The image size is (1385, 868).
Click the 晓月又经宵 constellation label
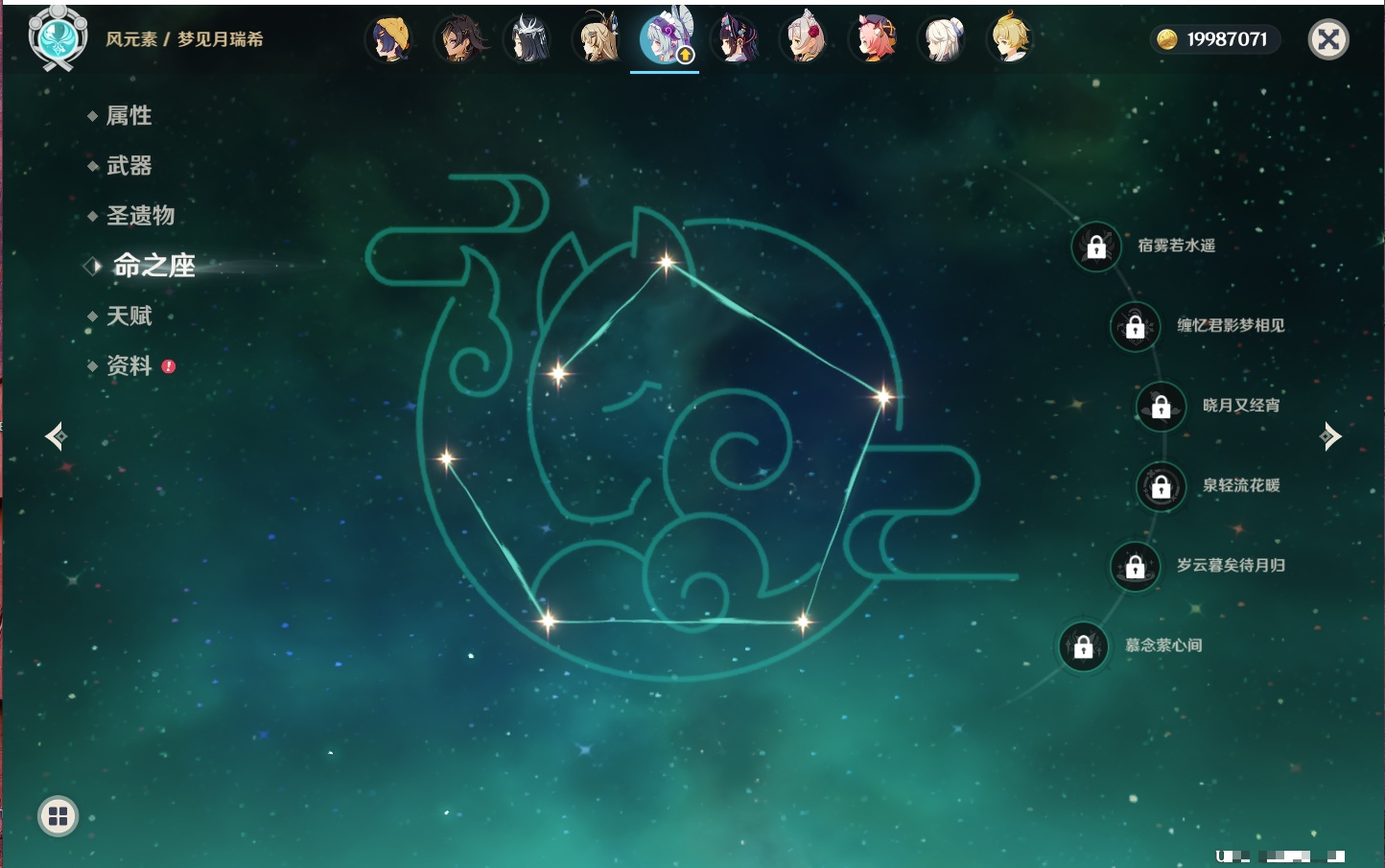tap(1241, 405)
